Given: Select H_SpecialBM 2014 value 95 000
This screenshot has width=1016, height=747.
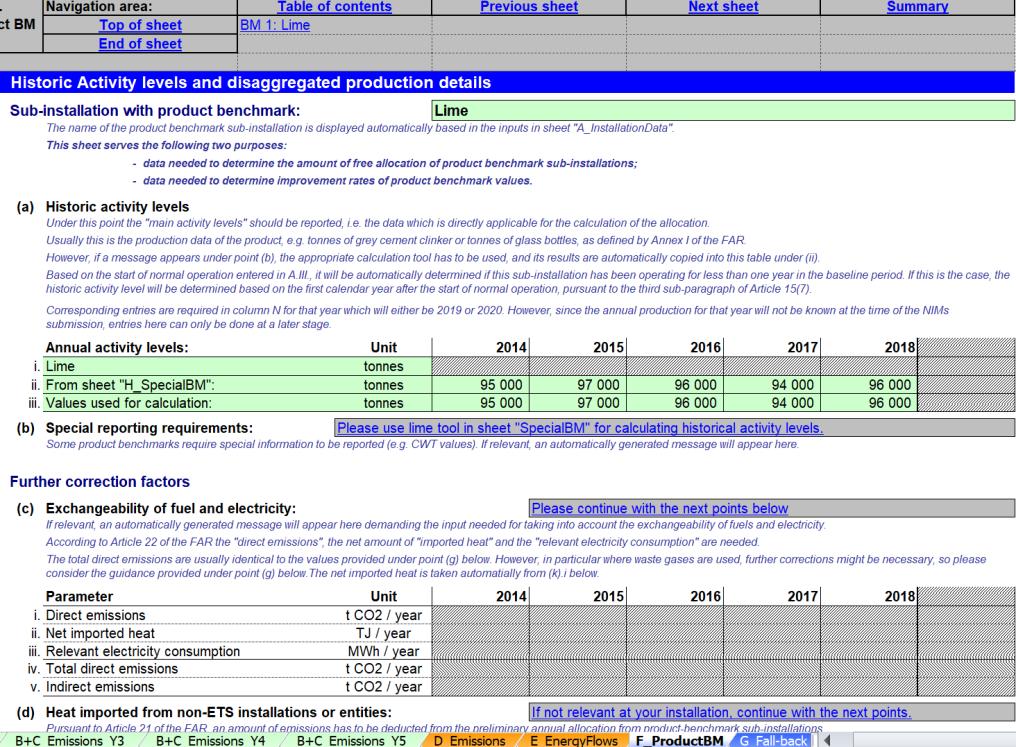Looking at the screenshot, I should (480, 385).
